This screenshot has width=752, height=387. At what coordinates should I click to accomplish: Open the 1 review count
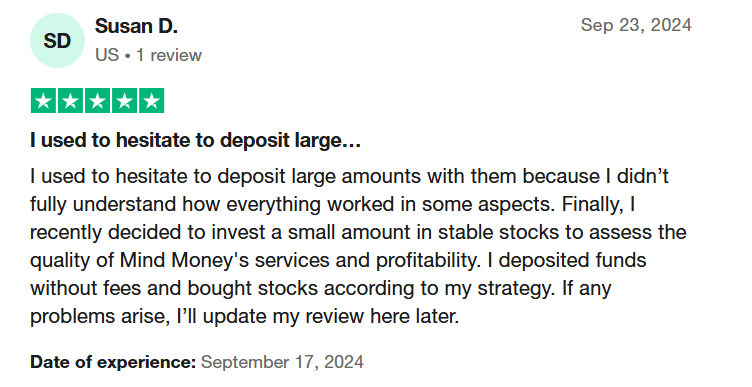tap(169, 55)
